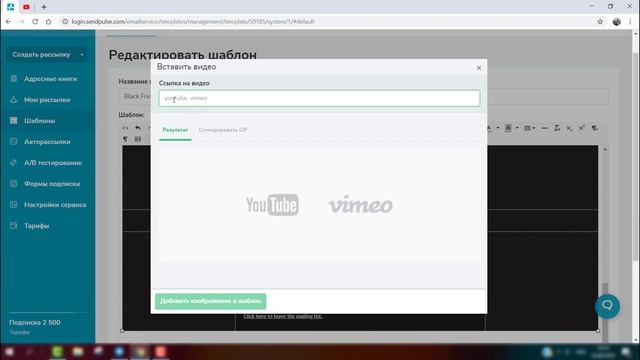Click the YouTube logo in preview

pos(272,204)
